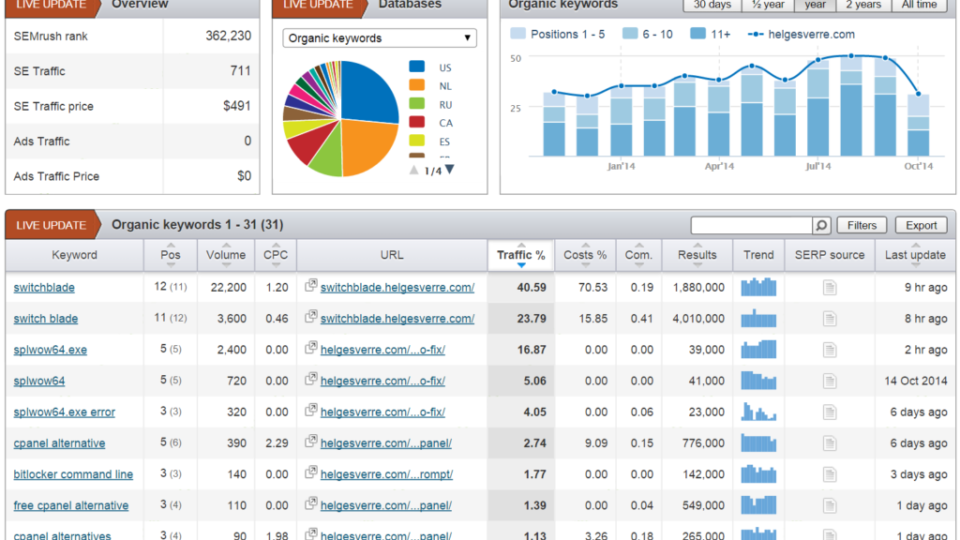Sort table by Costs % column

(585, 255)
